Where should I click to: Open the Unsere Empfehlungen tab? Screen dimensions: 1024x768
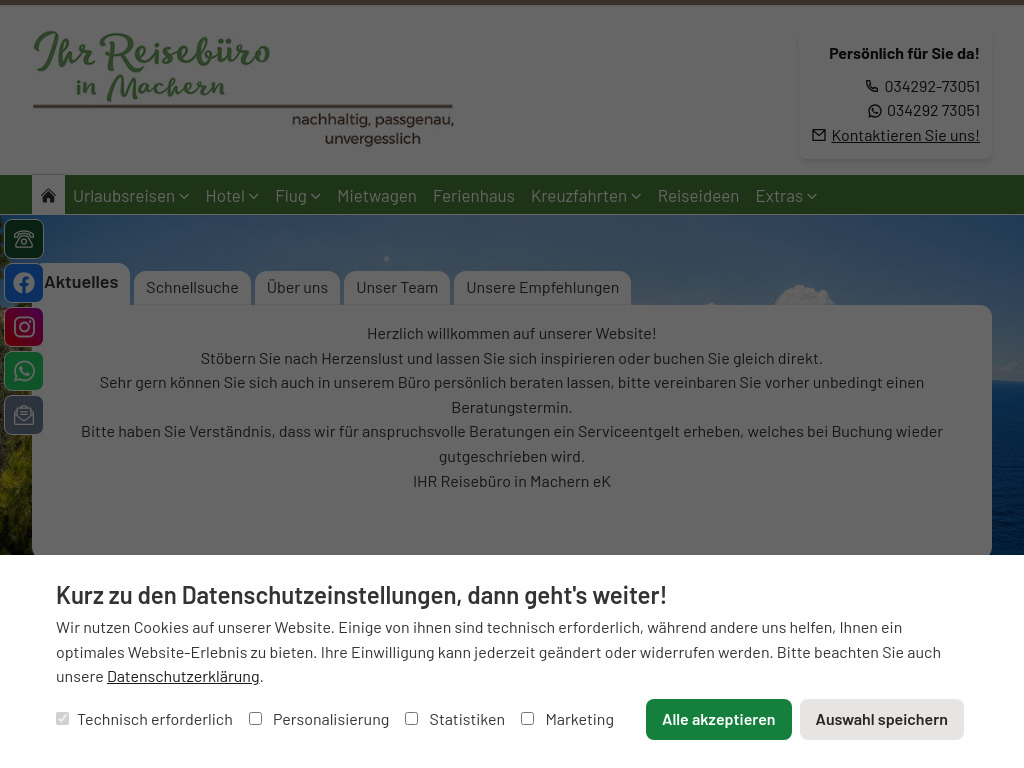point(542,287)
